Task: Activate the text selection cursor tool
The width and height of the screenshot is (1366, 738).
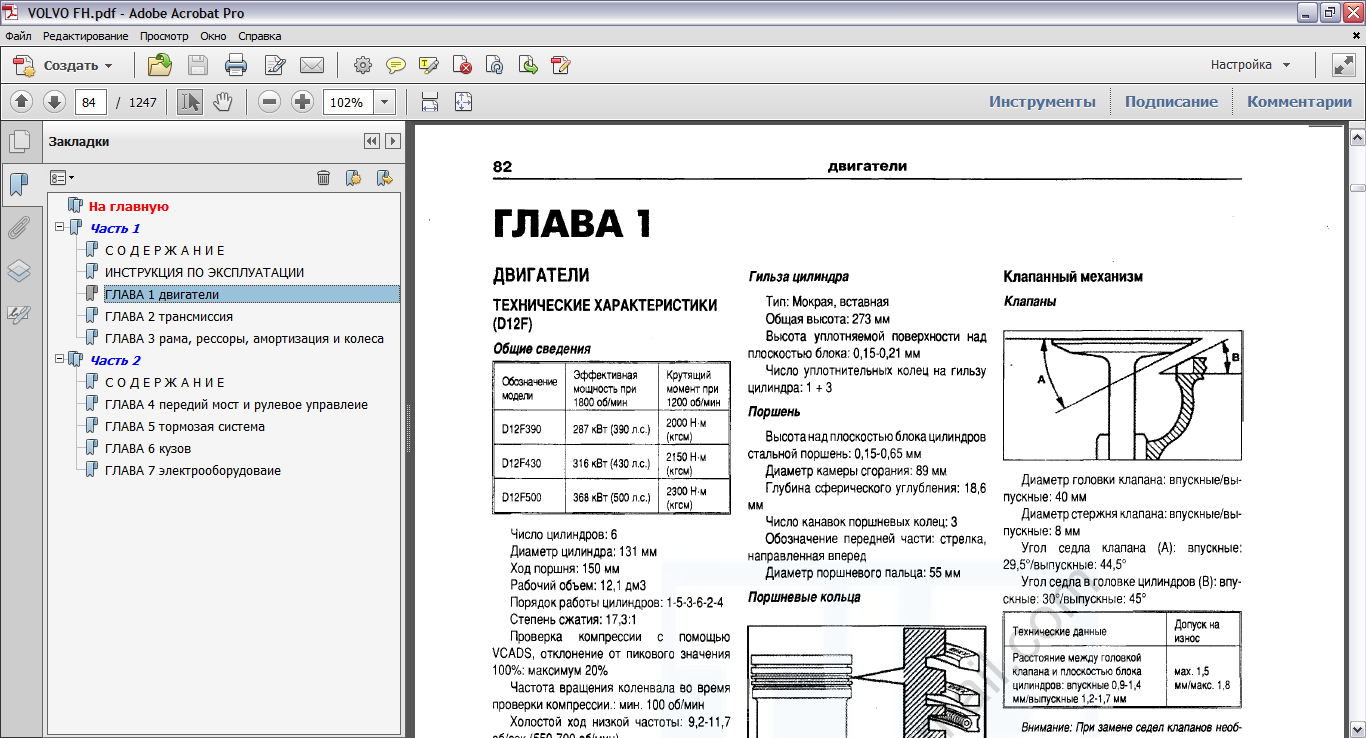Action: [x=189, y=101]
